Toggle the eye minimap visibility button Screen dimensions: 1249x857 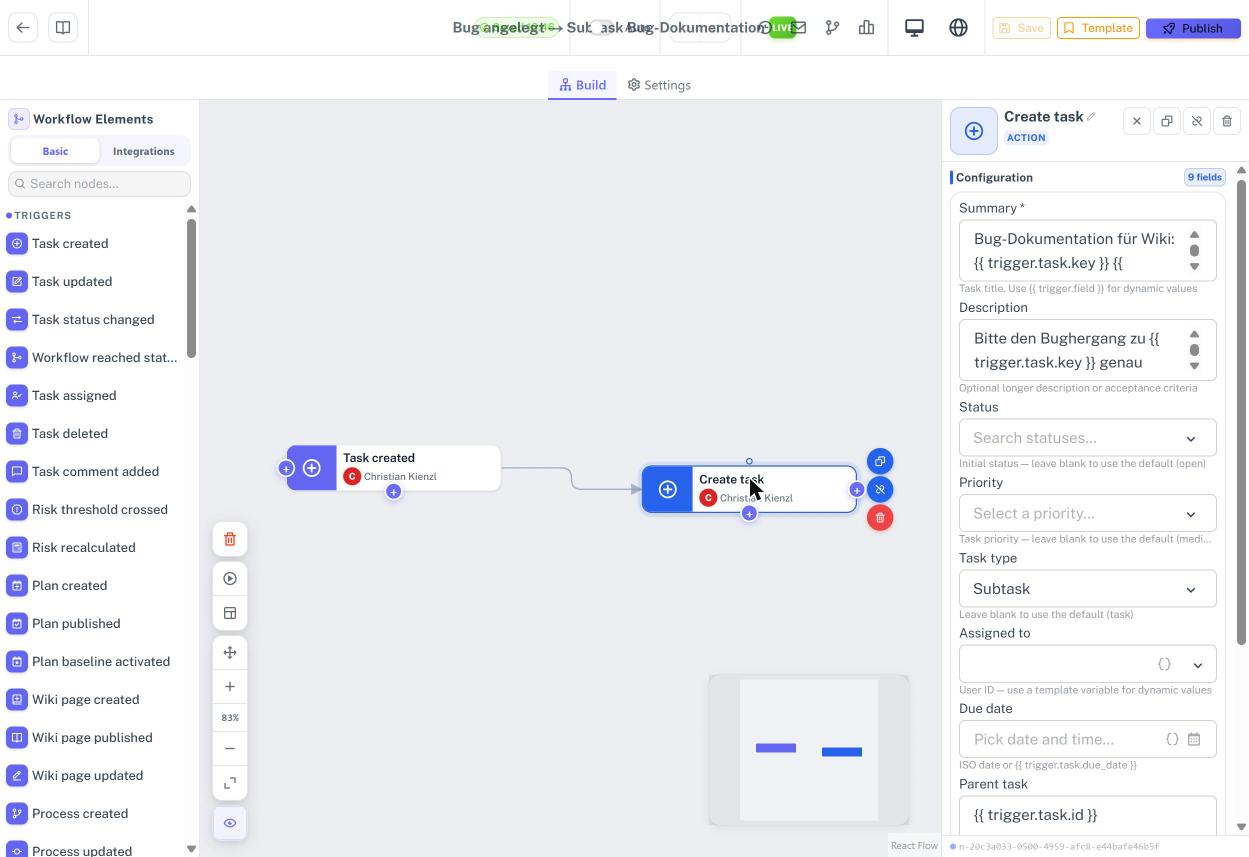(230, 823)
